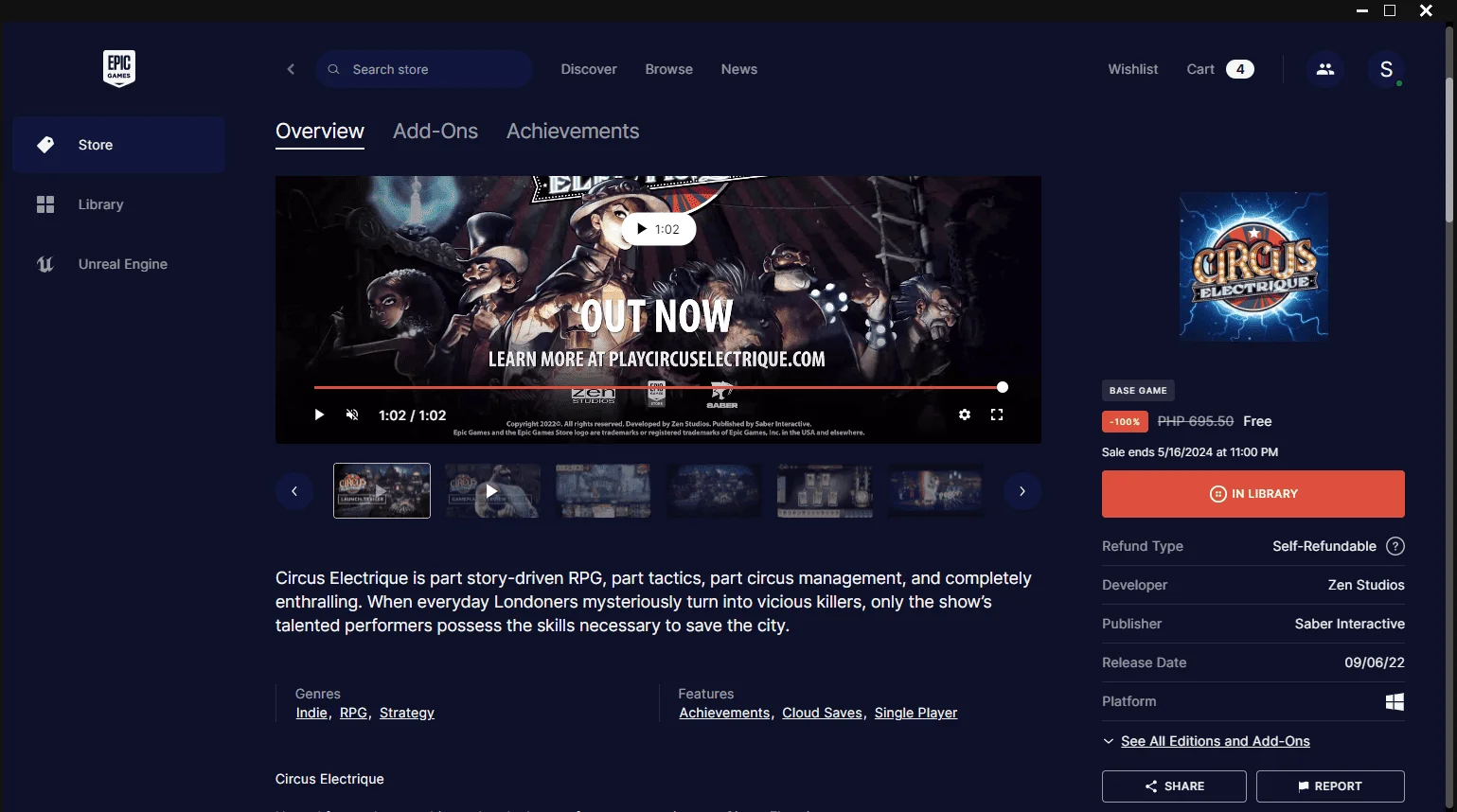This screenshot has height=812, width=1457.
Task: Close the launcher window
Action: pyautogui.click(x=1426, y=10)
